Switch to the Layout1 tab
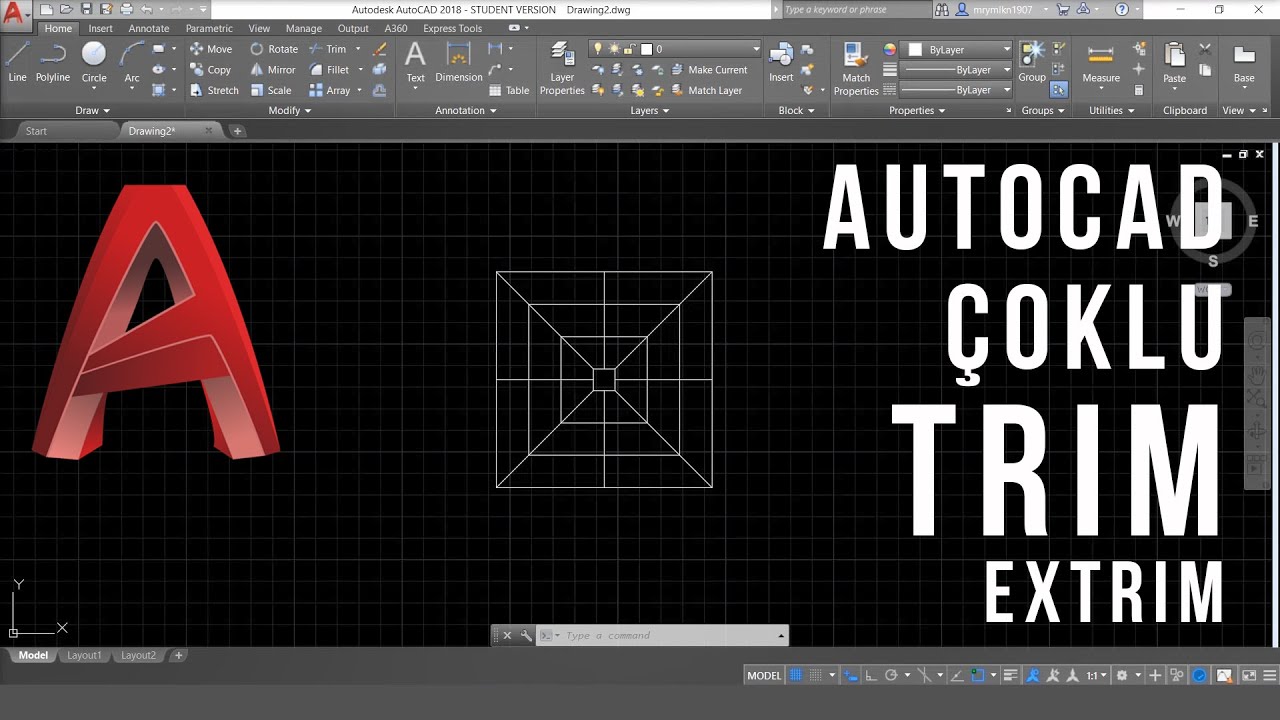Viewport: 1280px width, 720px height. pos(84,655)
